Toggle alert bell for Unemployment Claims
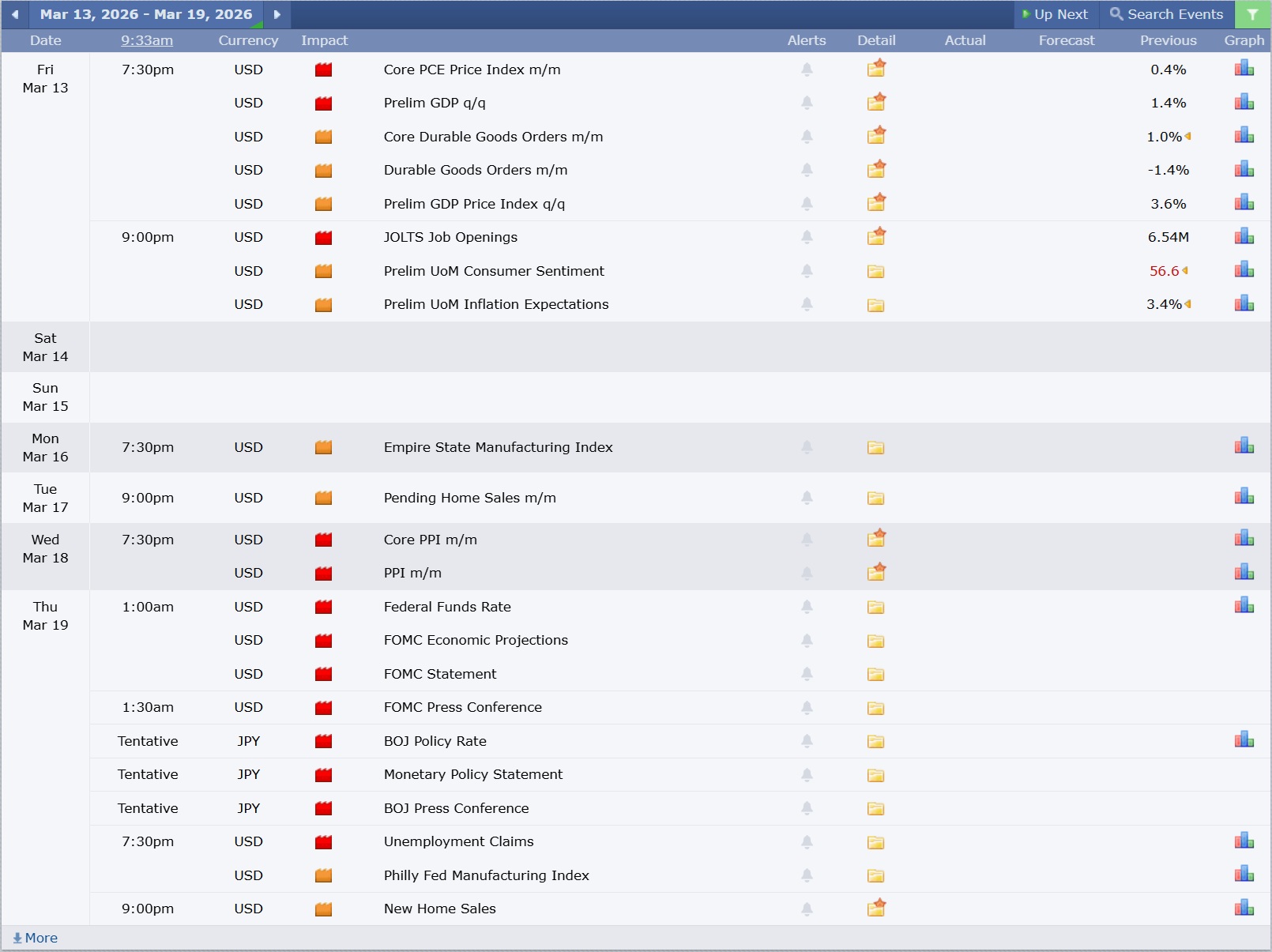The width and height of the screenshot is (1272, 952). click(807, 841)
